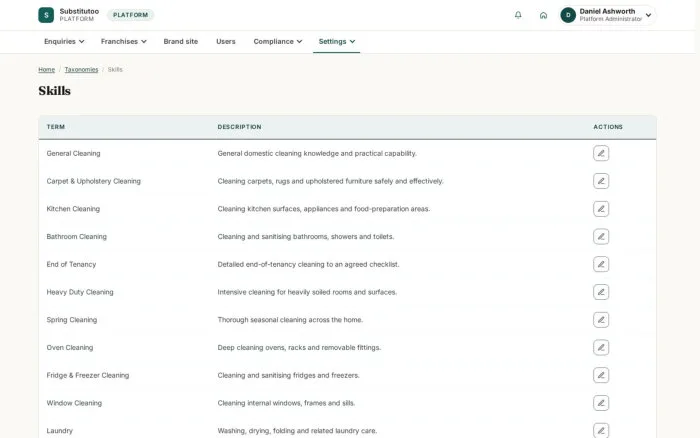
Task: Click description 'Cleaning internal windows, frames and sills.'
Action: click(286, 403)
